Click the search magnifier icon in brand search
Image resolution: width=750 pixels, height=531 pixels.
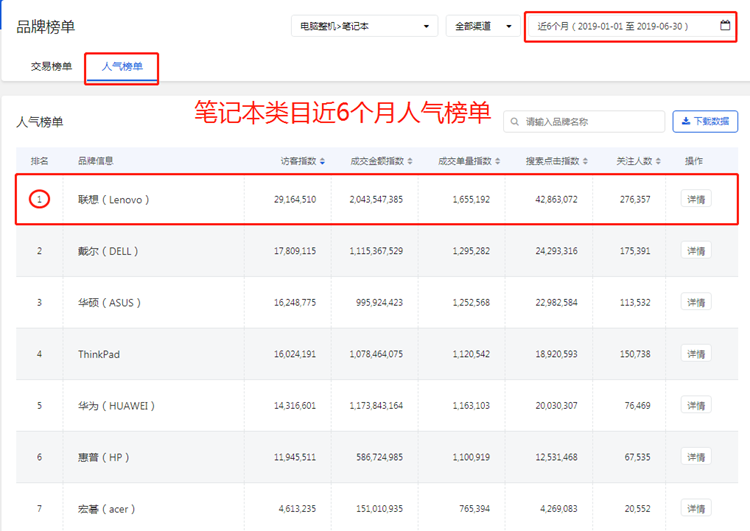click(x=514, y=122)
